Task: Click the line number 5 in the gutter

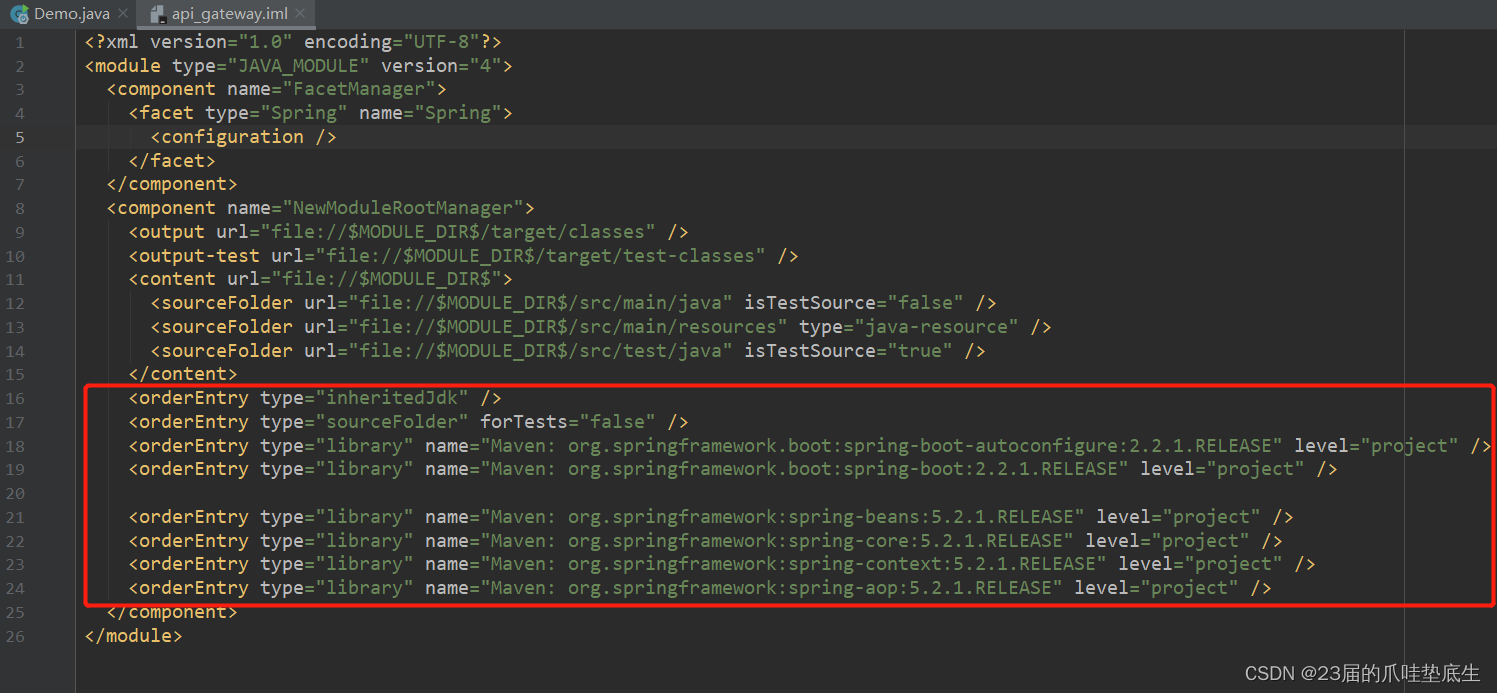Action: [x=19, y=136]
